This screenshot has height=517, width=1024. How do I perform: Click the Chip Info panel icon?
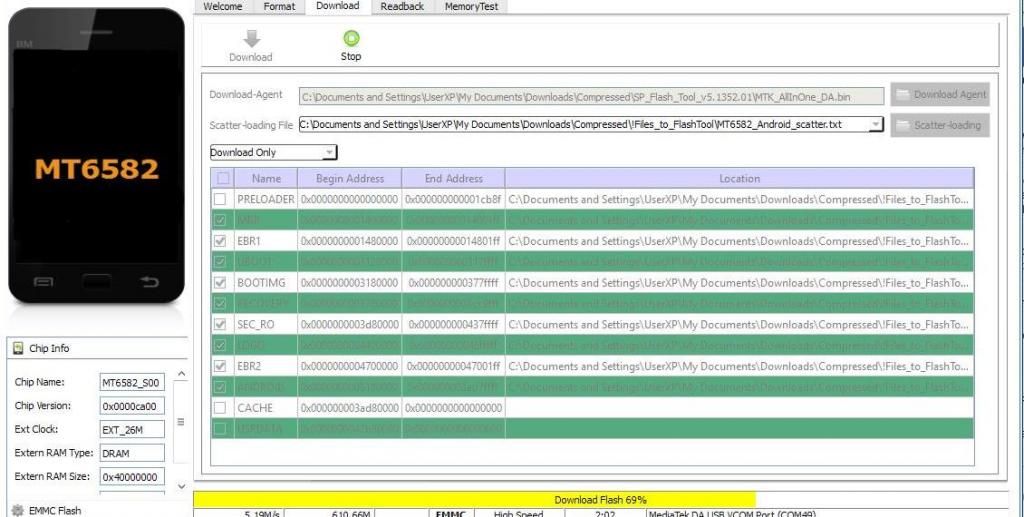point(17,348)
